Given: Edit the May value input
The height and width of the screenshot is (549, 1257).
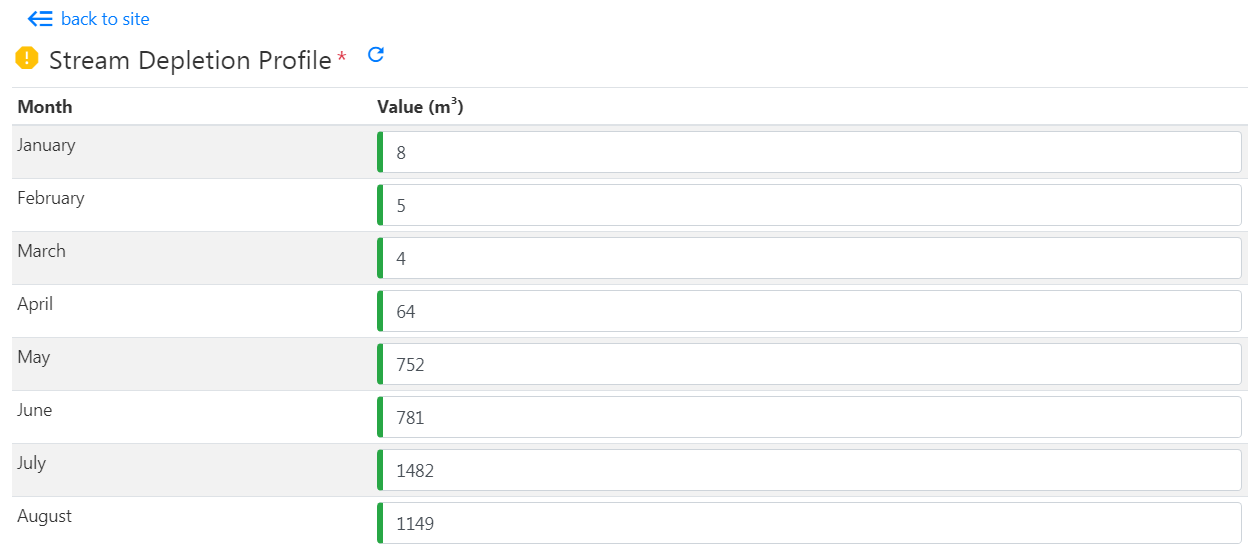Looking at the screenshot, I should point(810,365).
